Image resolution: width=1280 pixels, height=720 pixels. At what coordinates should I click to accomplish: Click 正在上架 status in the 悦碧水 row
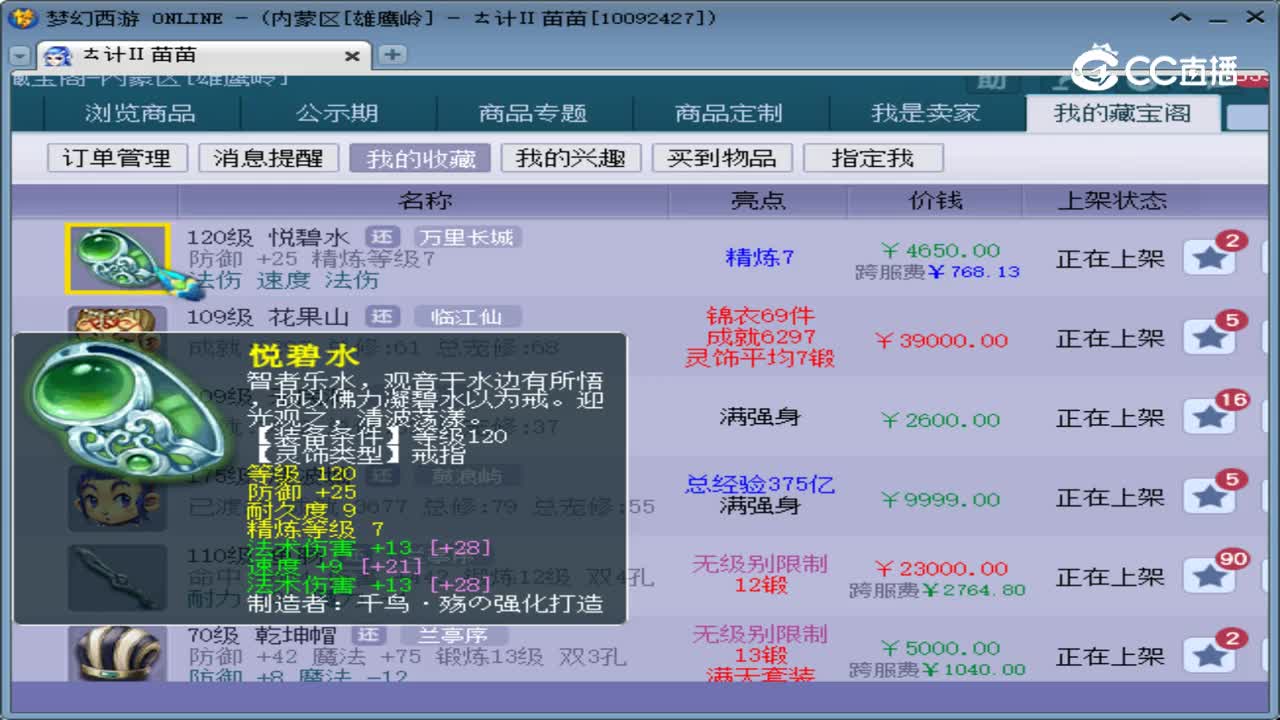tap(1110, 259)
